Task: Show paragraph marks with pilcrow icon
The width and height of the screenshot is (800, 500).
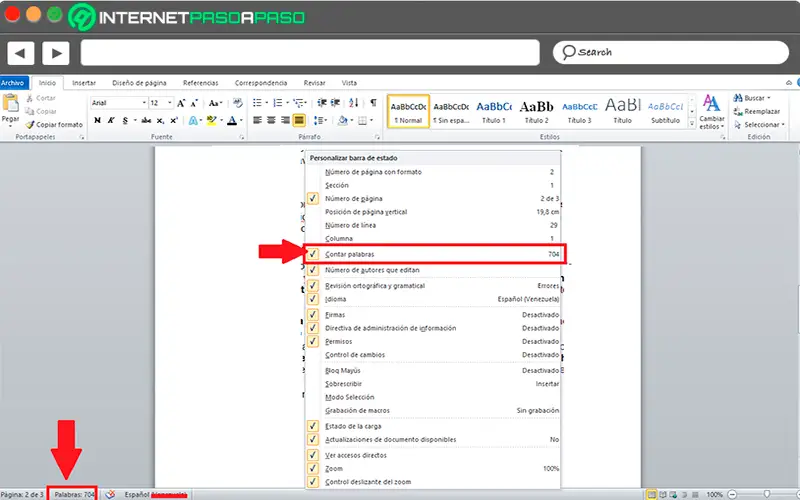Action: click(x=373, y=103)
